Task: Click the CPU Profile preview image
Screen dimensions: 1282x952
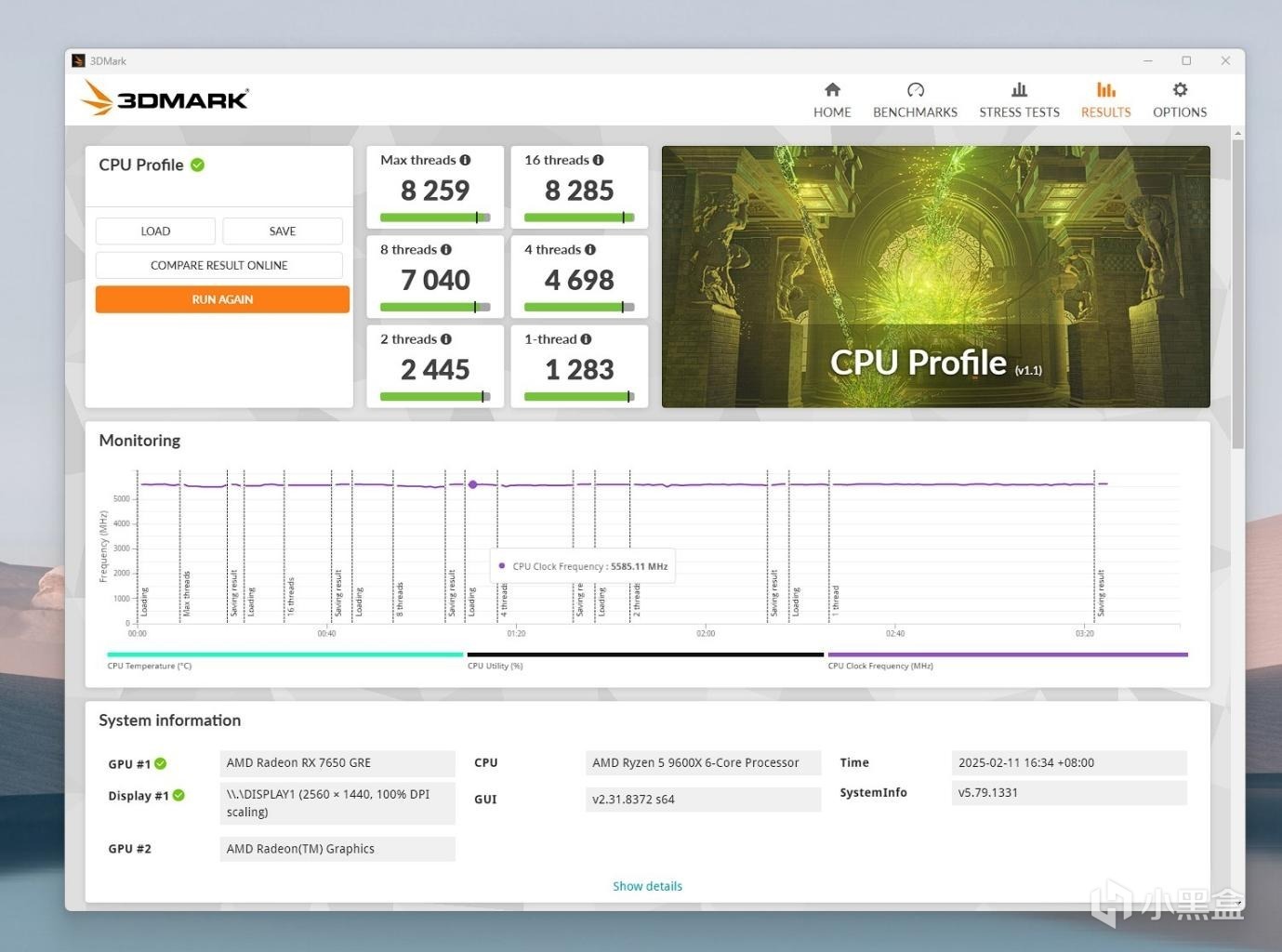Action: [935, 277]
